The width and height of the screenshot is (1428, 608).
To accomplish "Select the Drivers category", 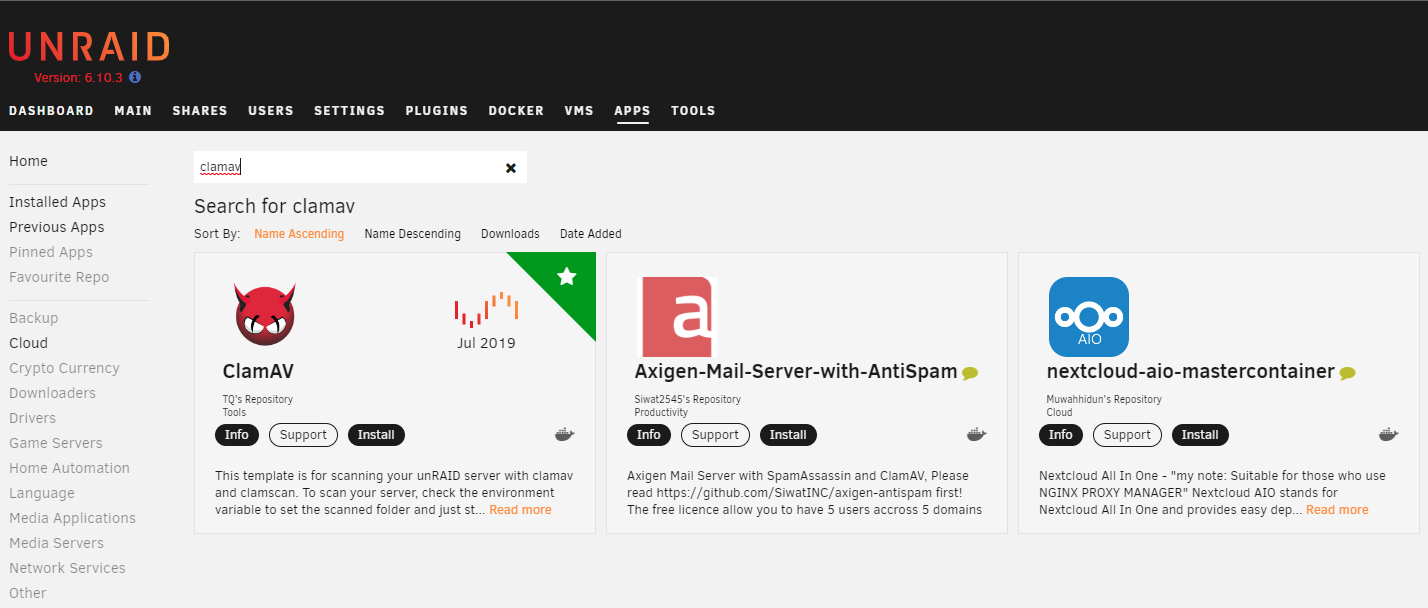I will pyautogui.click(x=32, y=418).
